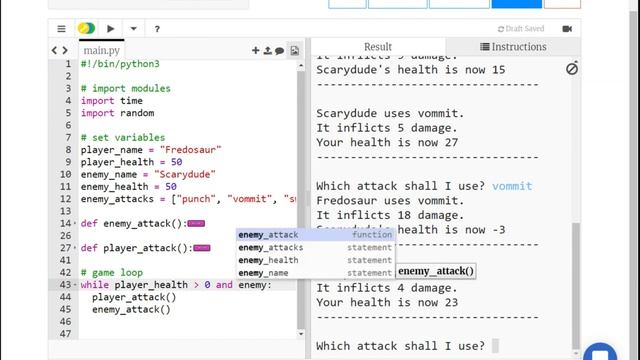The height and width of the screenshot is (360, 640).
Task: Click the 'import random' line
Action: (118, 113)
